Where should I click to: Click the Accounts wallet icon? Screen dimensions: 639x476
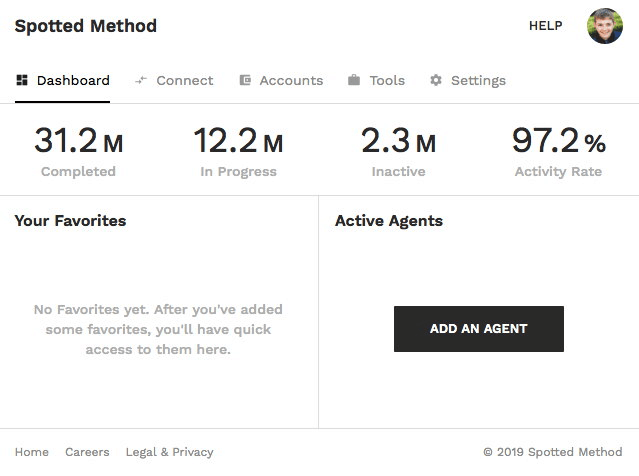tap(245, 80)
